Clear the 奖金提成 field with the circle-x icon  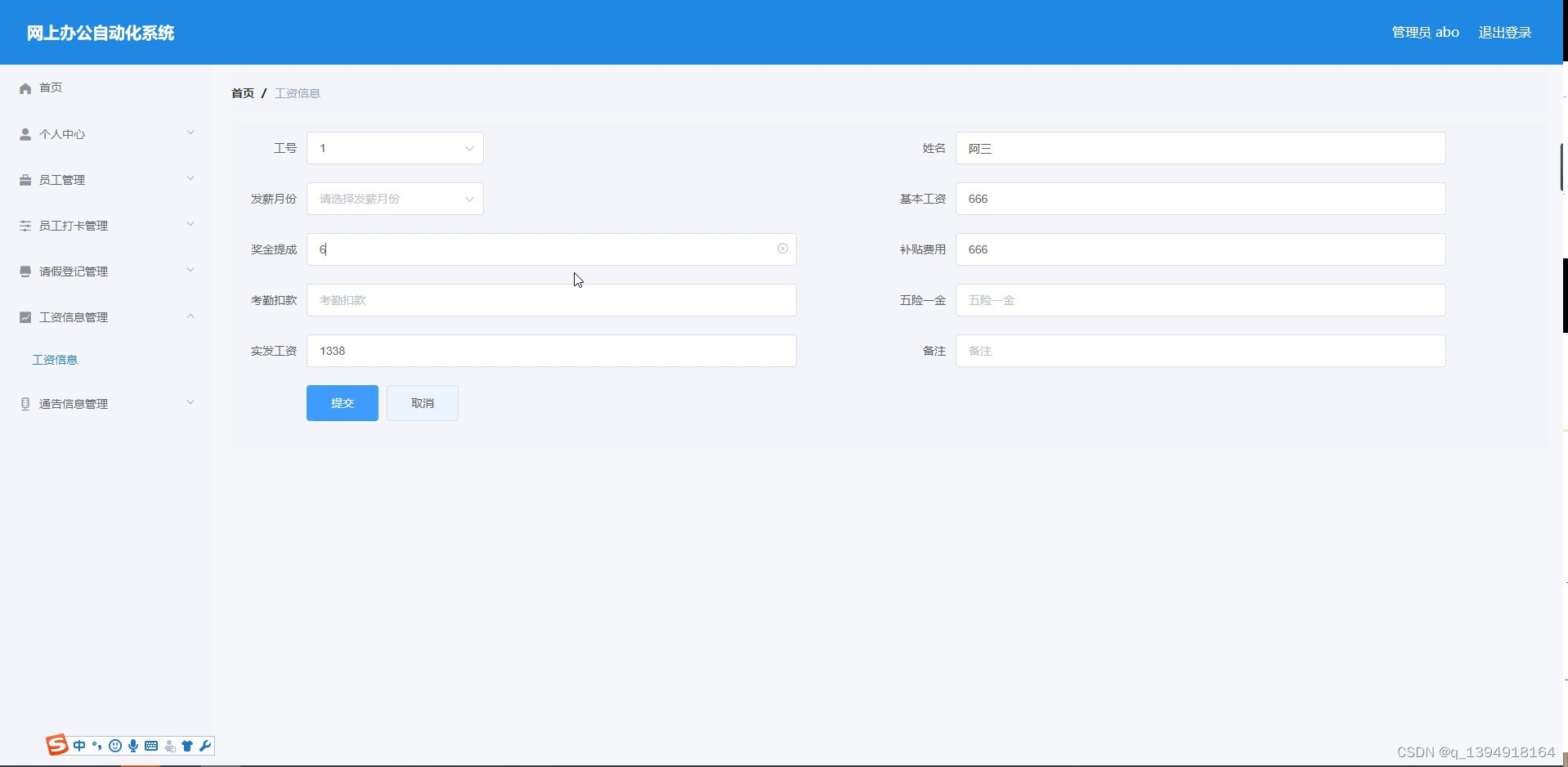tap(782, 249)
